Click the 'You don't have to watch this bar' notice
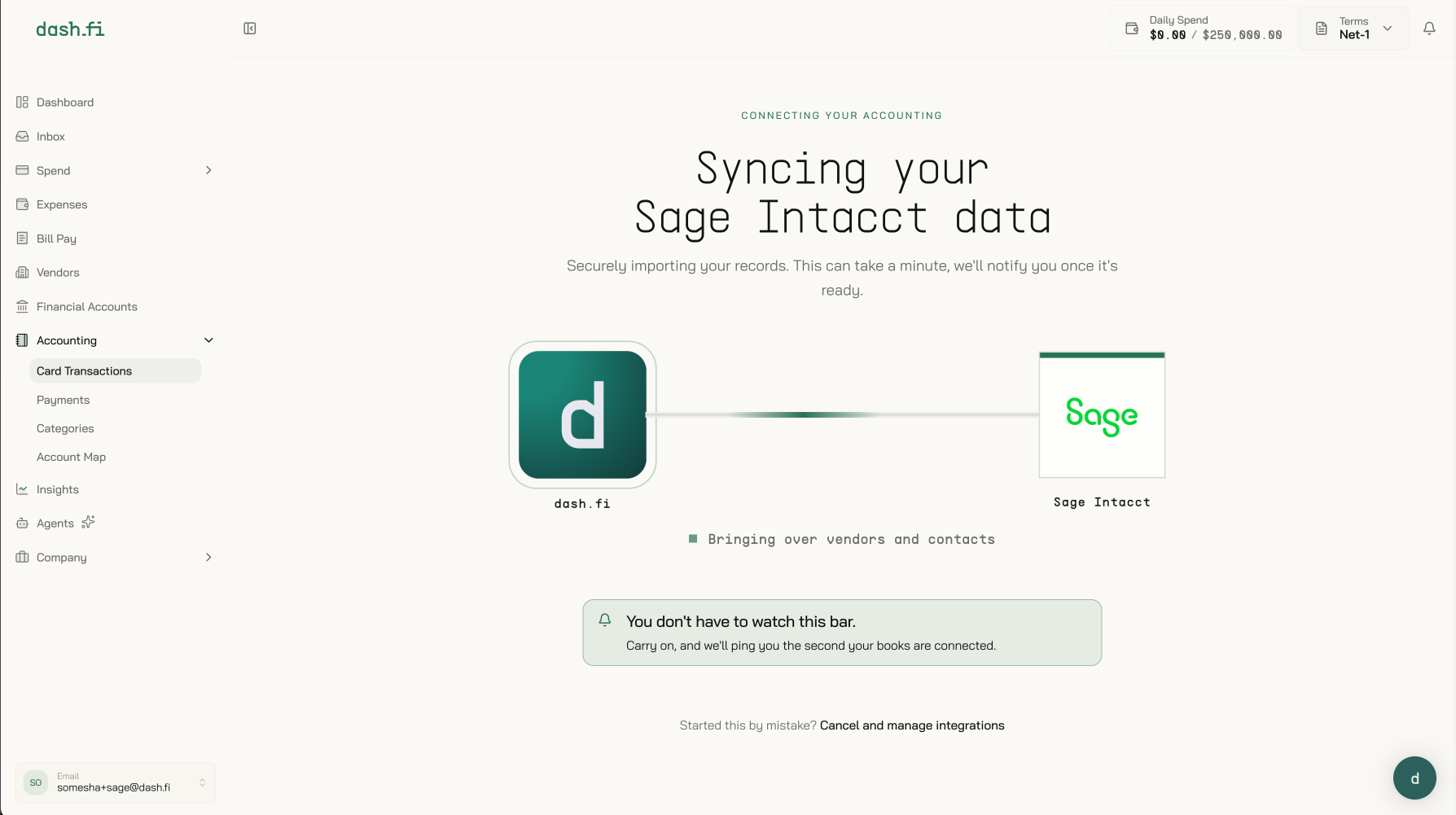Viewport: 1456px width, 815px height. tap(842, 633)
